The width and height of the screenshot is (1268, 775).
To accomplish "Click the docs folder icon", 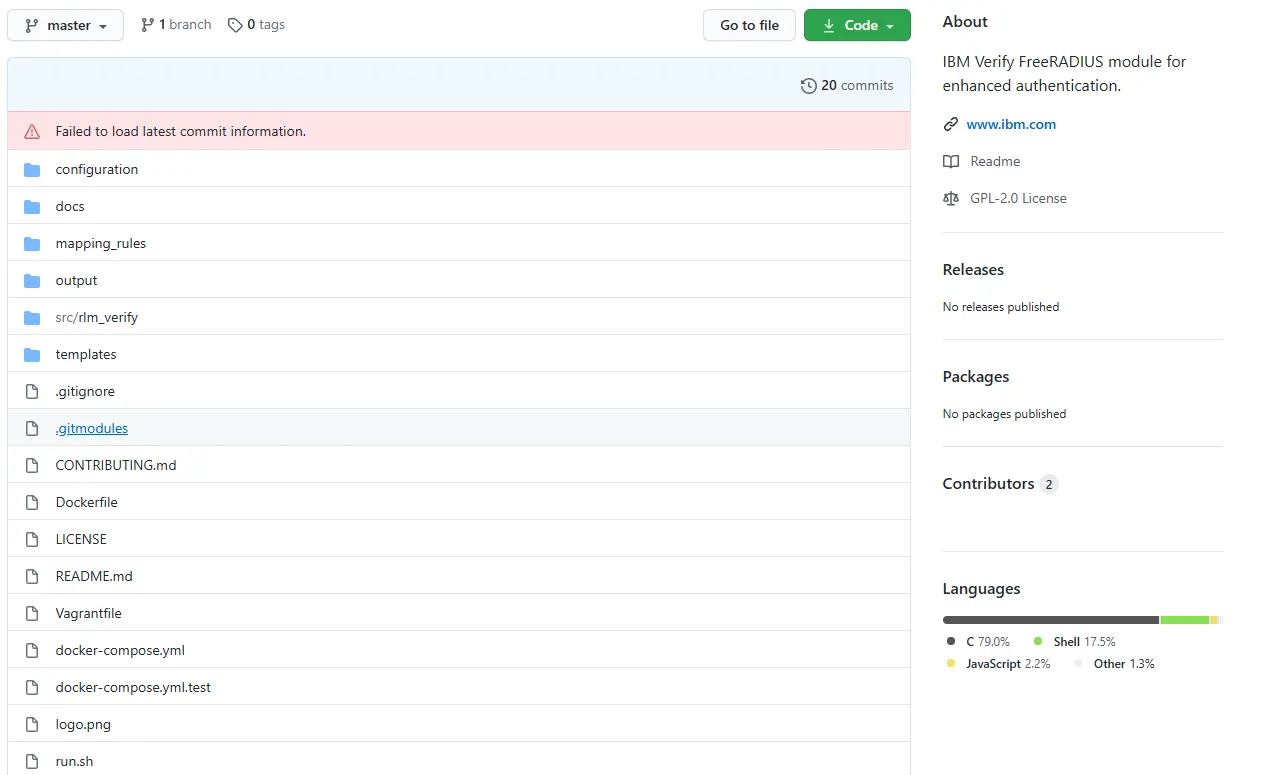I will coord(32,206).
